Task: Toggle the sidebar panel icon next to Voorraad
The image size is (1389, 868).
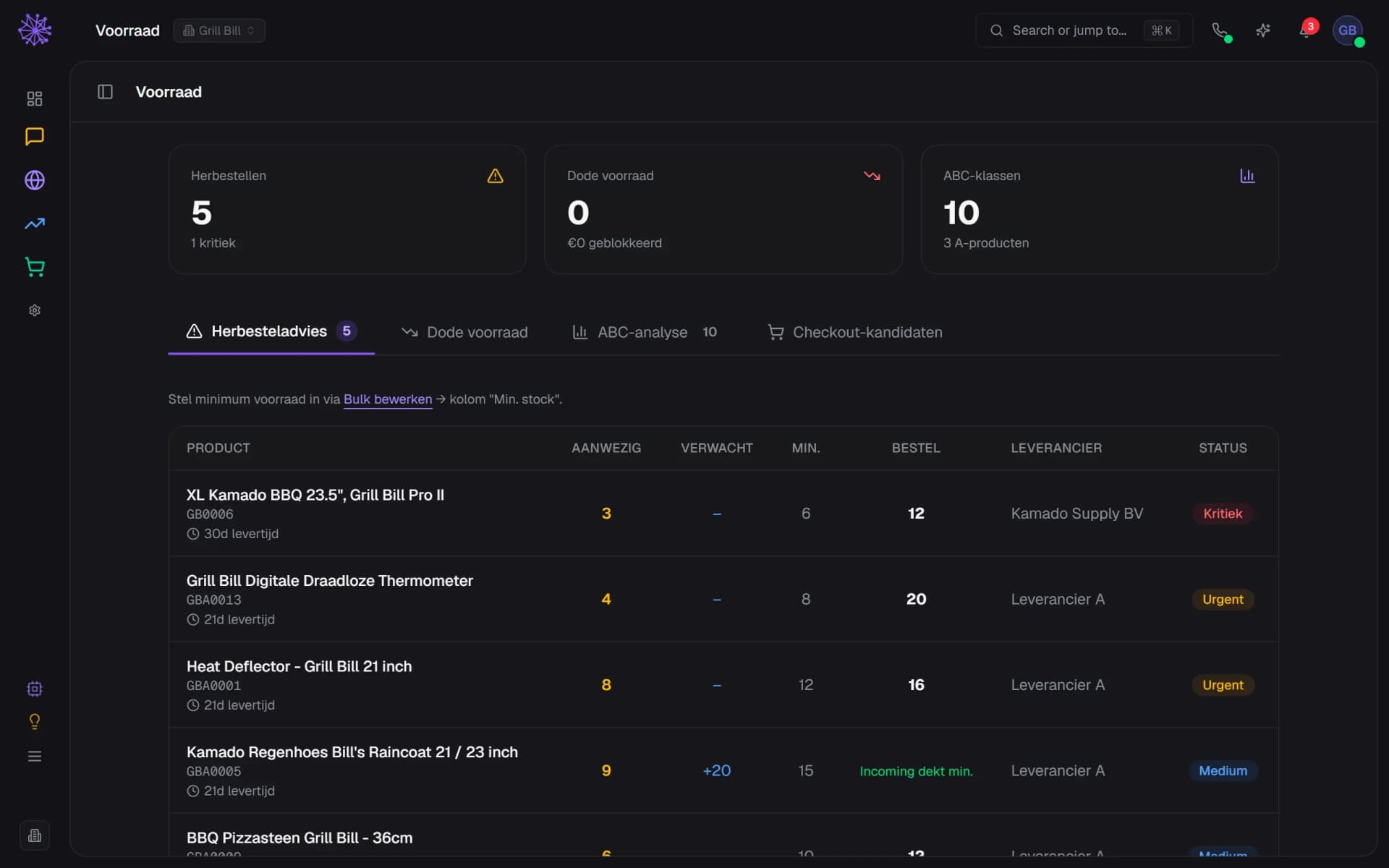Action: click(x=105, y=92)
